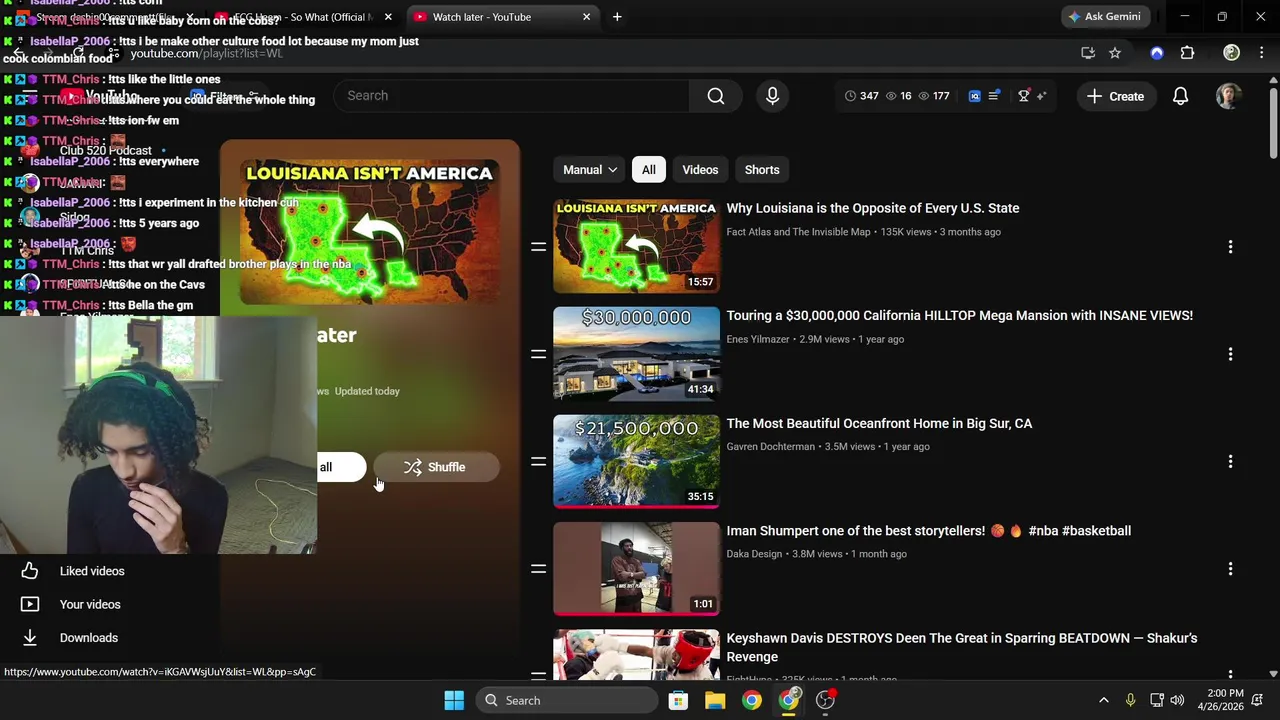
Task: Open Chrome three-dot menu
Action: click(1261, 53)
